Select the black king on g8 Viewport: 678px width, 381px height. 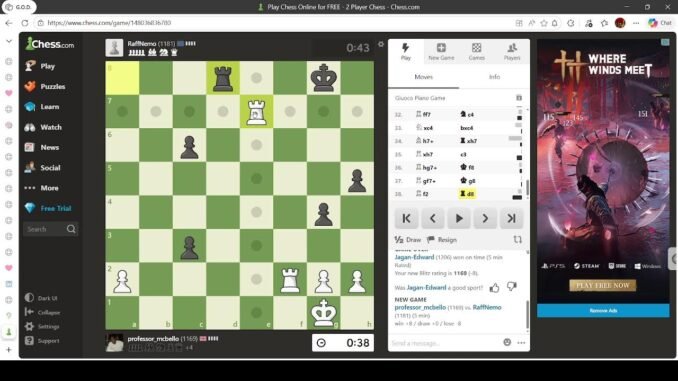(323, 78)
